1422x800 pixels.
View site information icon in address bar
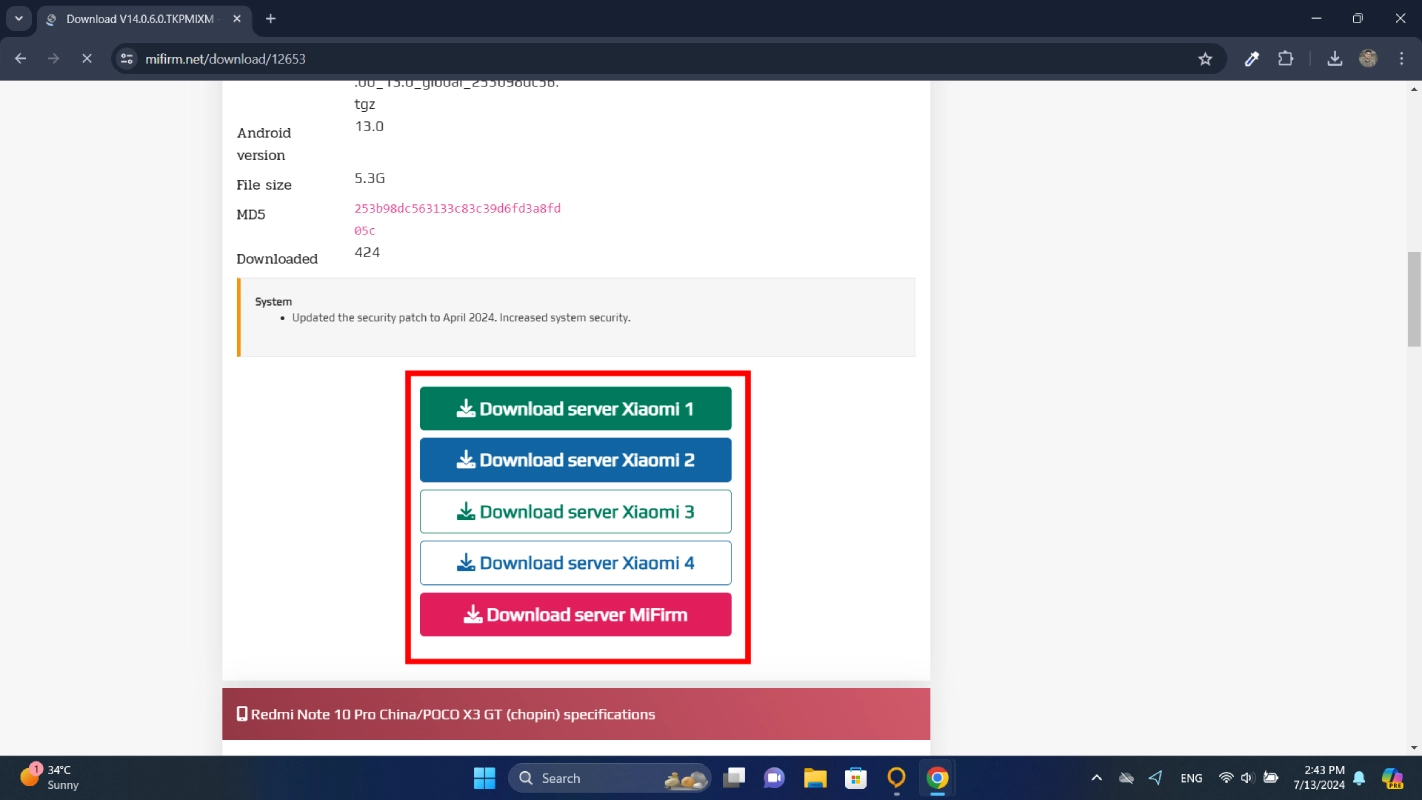(x=126, y=59)
